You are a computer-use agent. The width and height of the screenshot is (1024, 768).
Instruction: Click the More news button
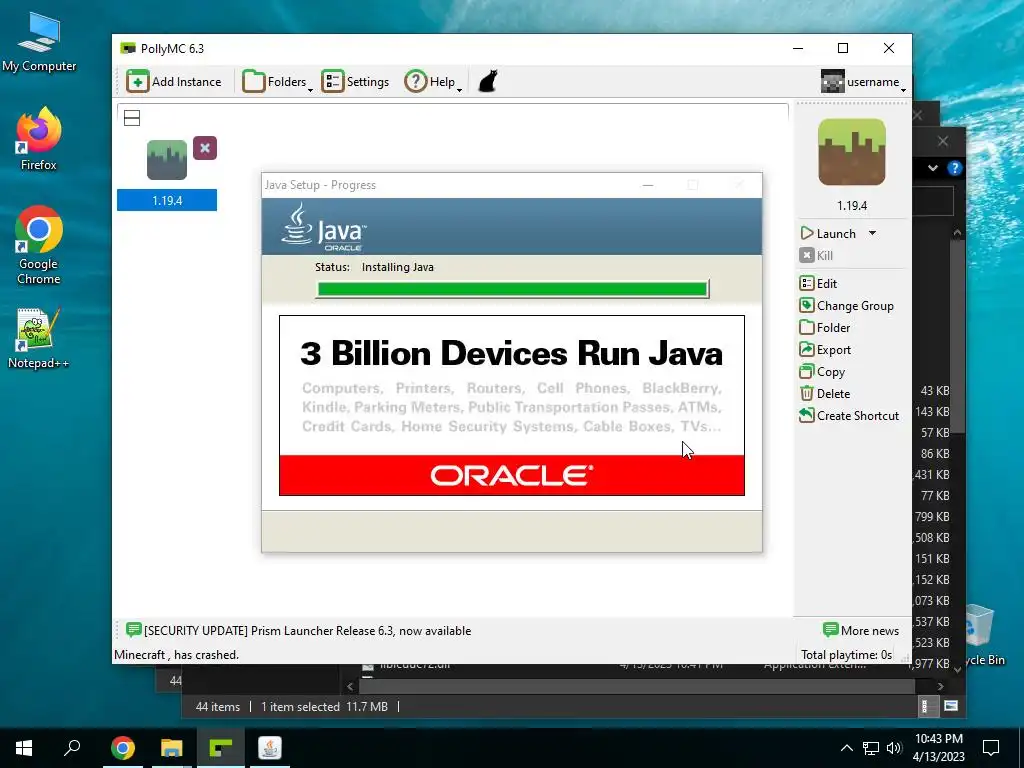[x=861, y=630]
